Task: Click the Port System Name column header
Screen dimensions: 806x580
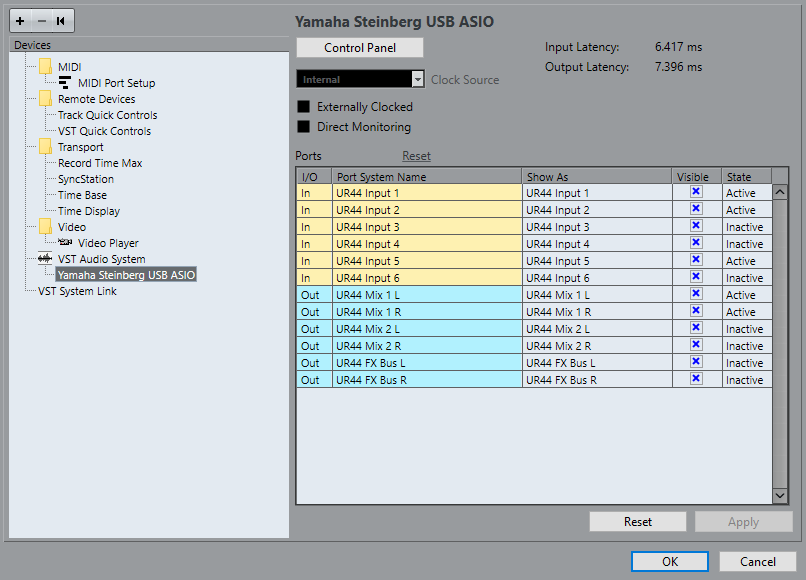Action: click(x=427, y=176)
